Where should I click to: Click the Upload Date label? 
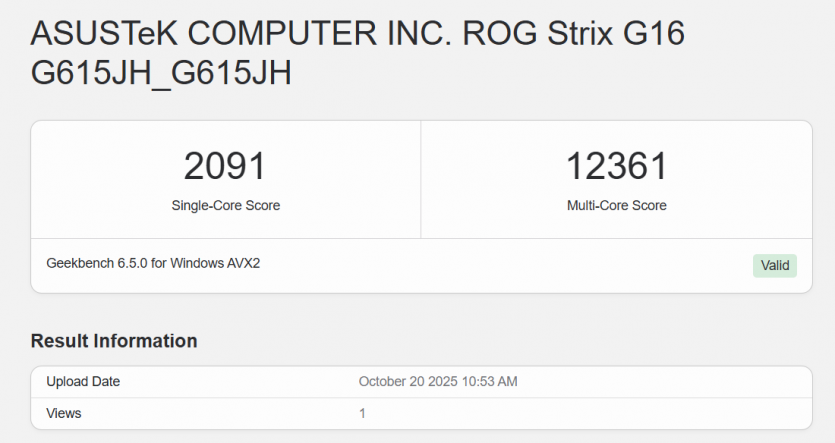coord(83,382)
